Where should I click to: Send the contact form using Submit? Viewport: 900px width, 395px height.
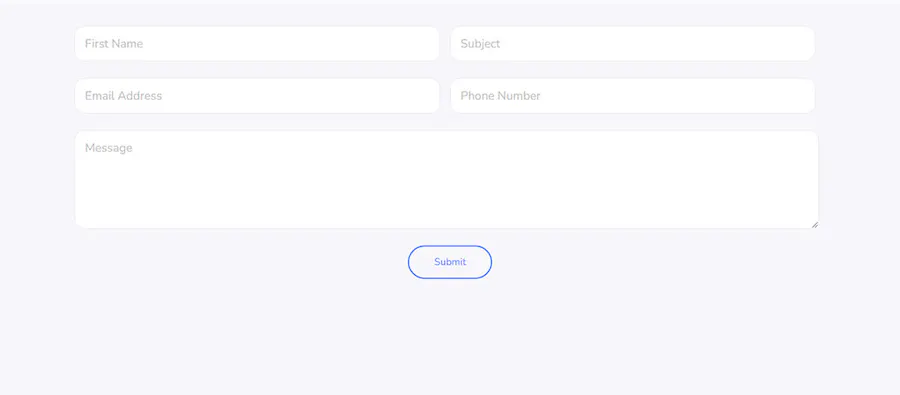[450, 262]
